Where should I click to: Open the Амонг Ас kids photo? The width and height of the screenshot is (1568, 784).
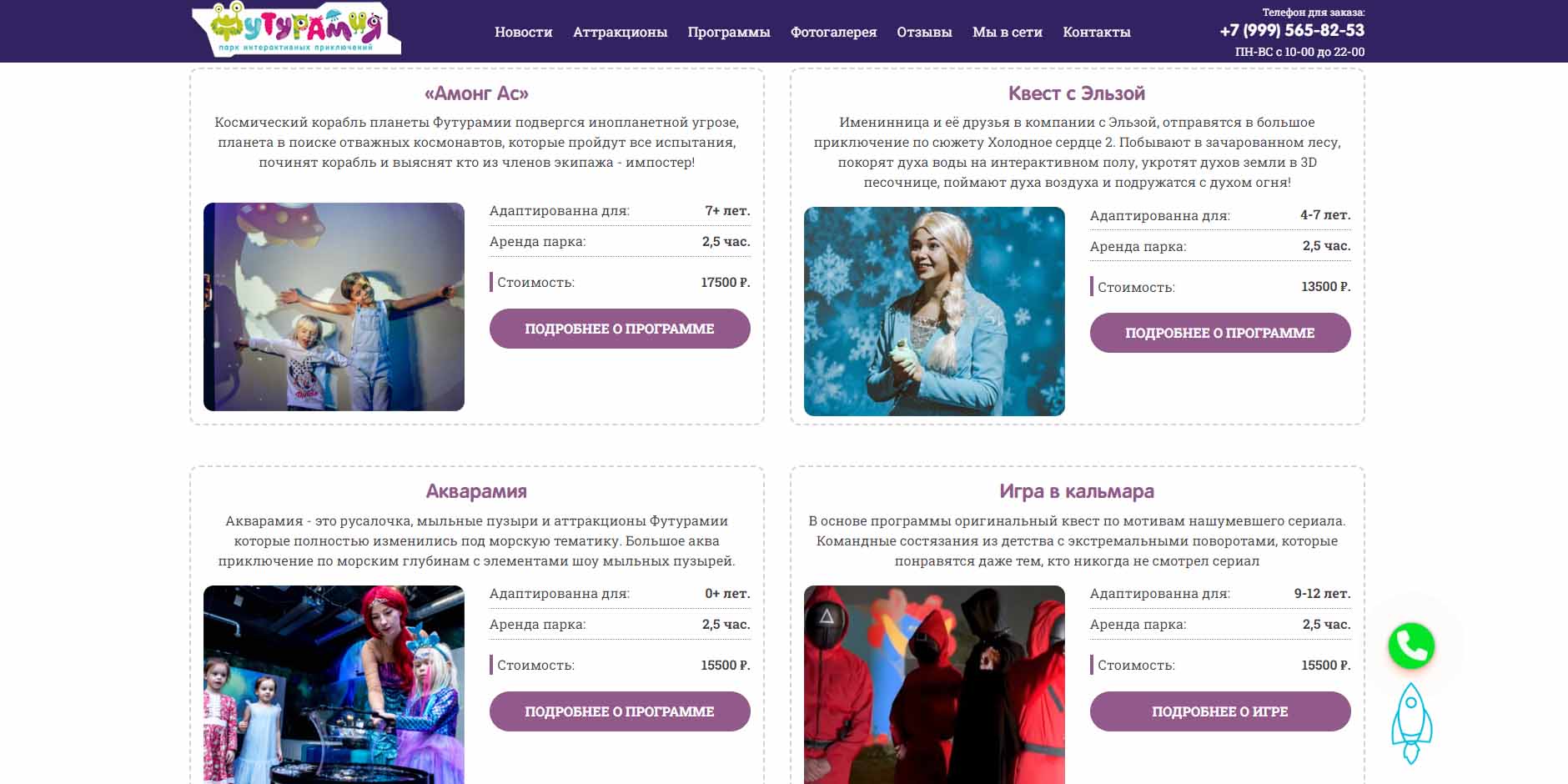click(334, 307)
